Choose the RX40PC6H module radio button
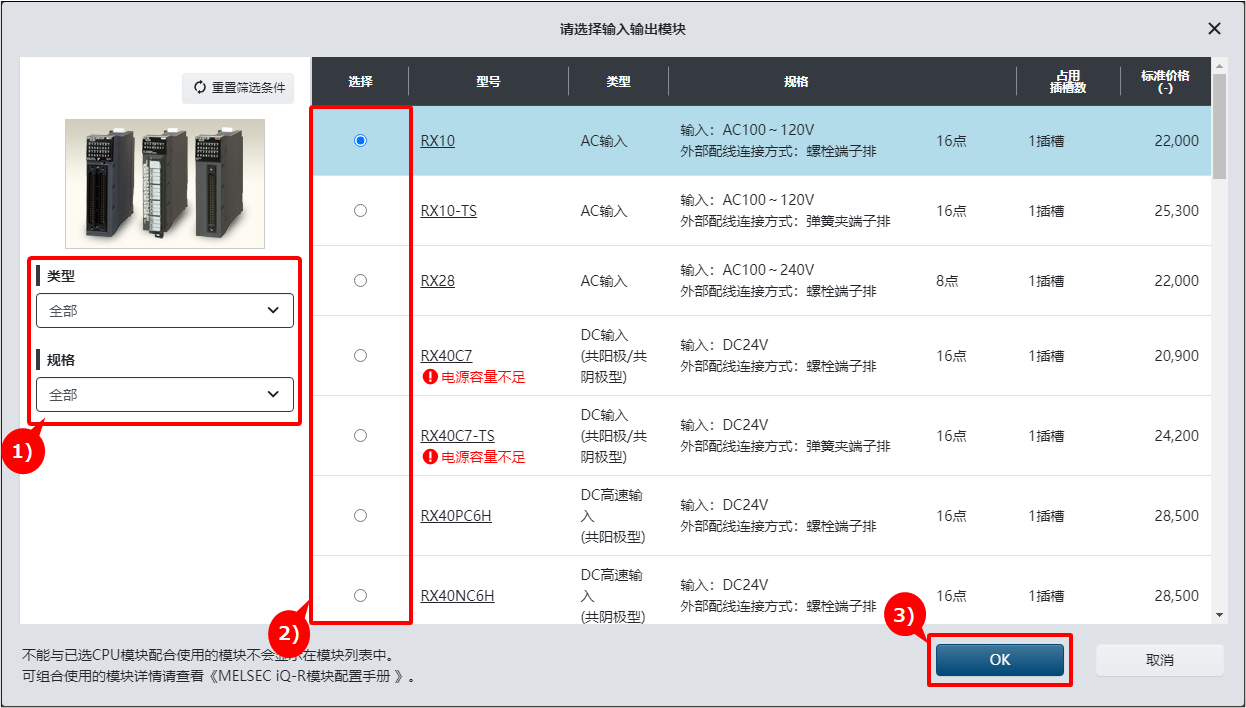Image resolution: width=1246 pixels, height=708 pixels. click(x=360, y=516)
